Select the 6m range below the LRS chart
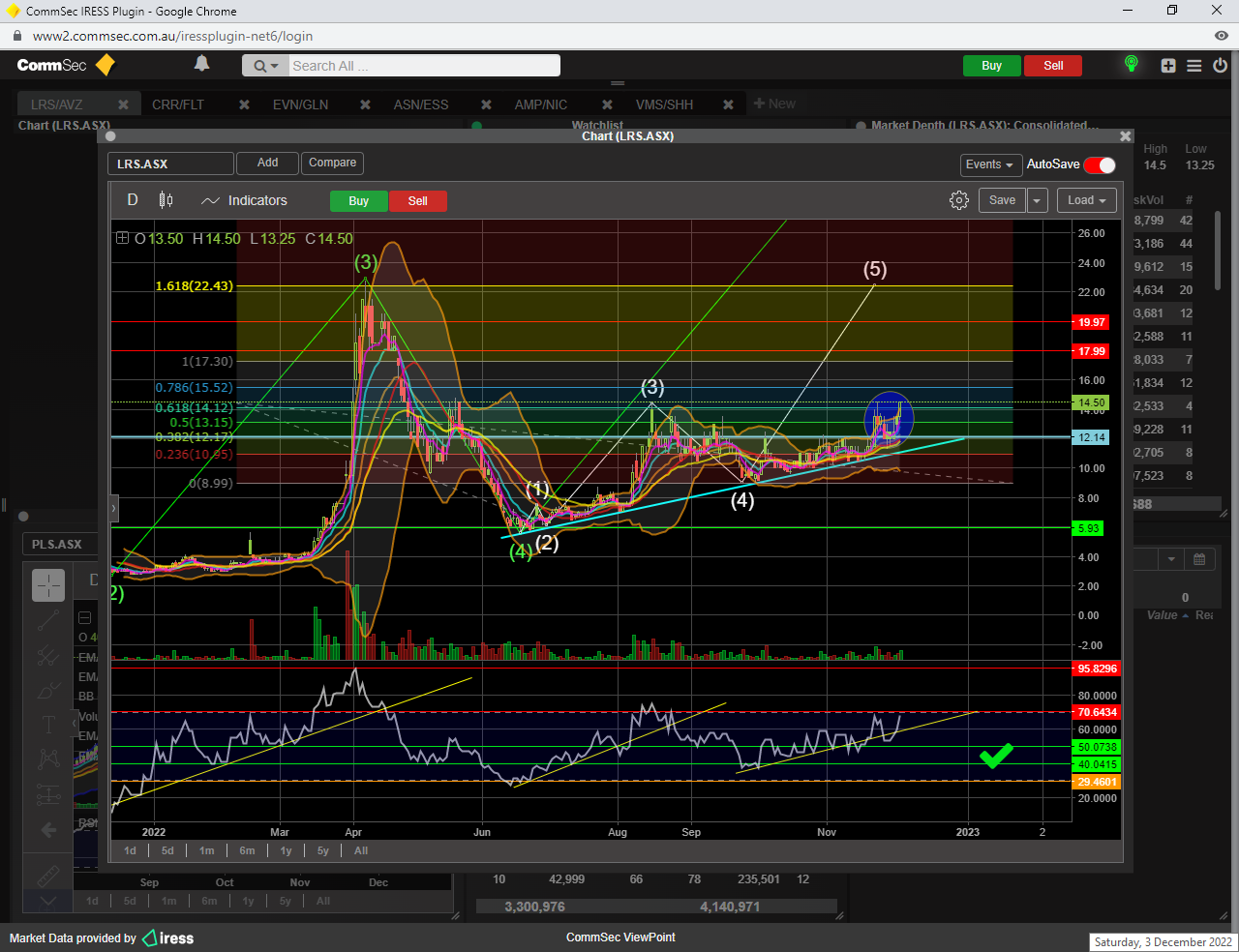Image resolution: width=1239 pixels, height=952 pixels. (247, 850)
